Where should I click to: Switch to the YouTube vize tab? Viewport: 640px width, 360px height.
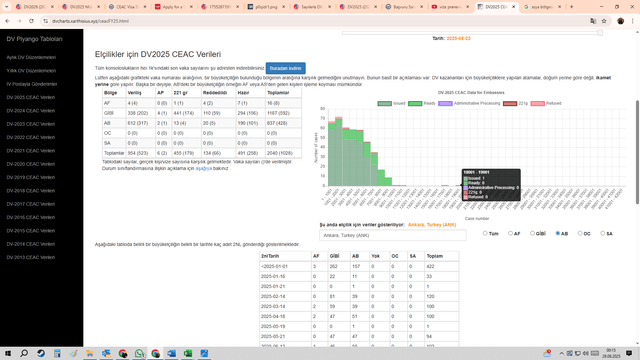point(450,7)
